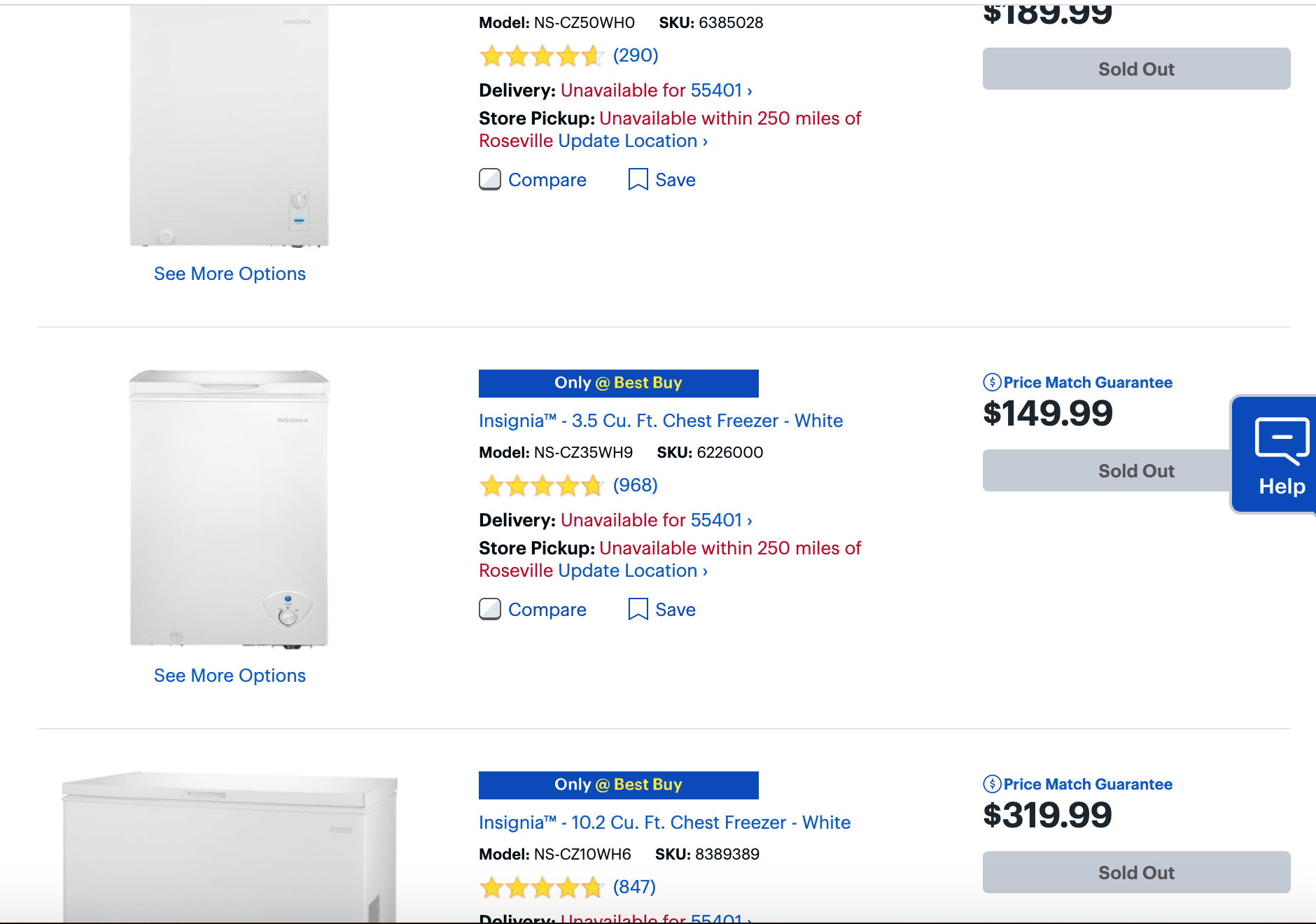The width and height of the screenshot is (1316, 924).
Task: Expand delivery options for 3.5 Cu. Ft. freezer
Action: tap(656, 520)
